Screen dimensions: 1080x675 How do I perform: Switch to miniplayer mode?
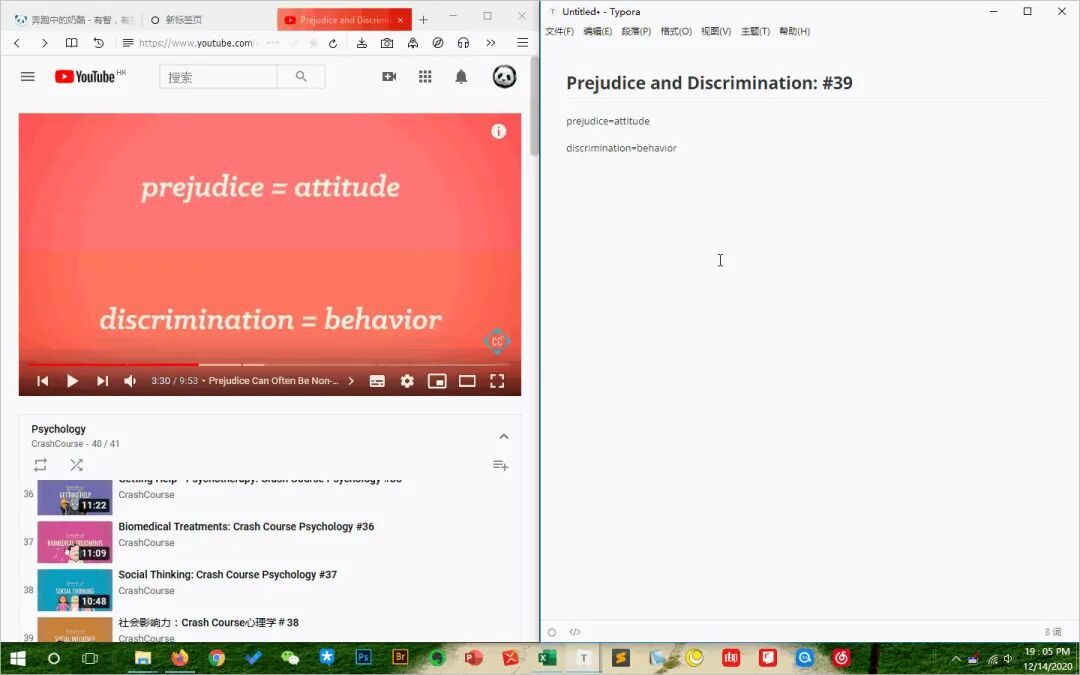point(437,381)
